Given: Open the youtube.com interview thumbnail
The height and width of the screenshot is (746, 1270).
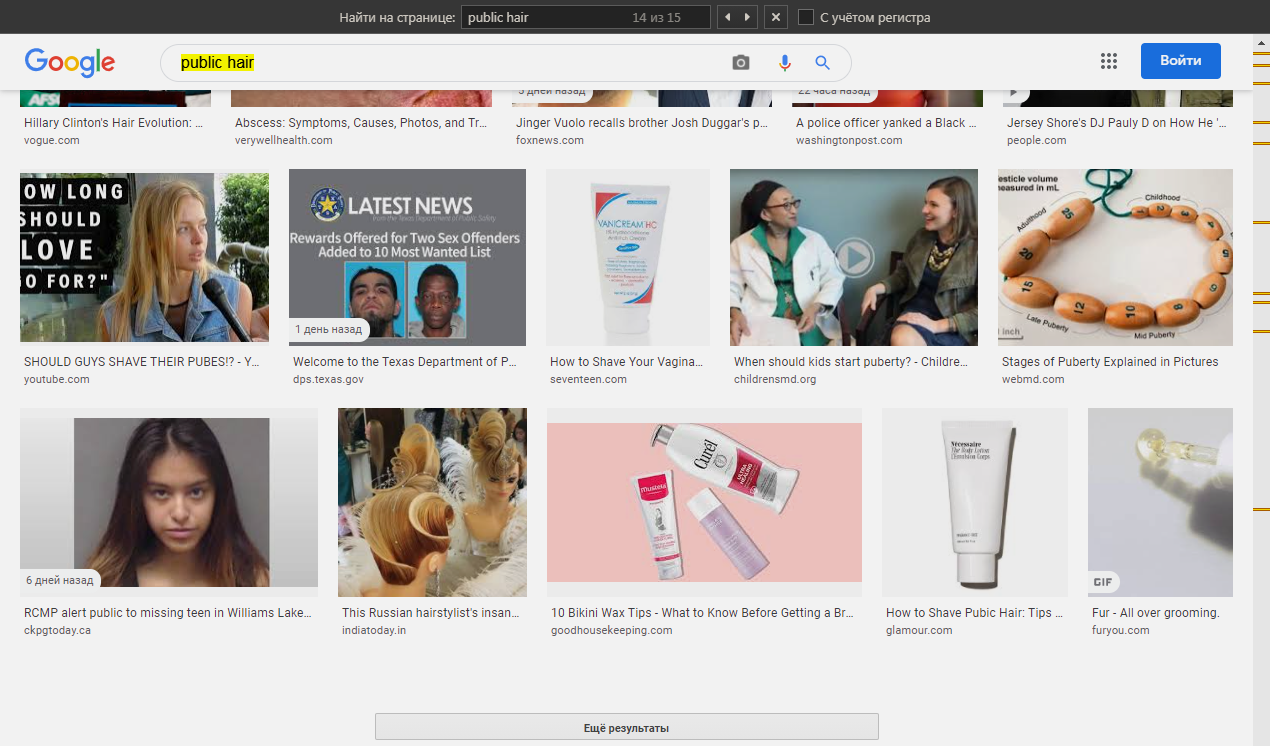Looking at the screenshot, I should 144,258.
